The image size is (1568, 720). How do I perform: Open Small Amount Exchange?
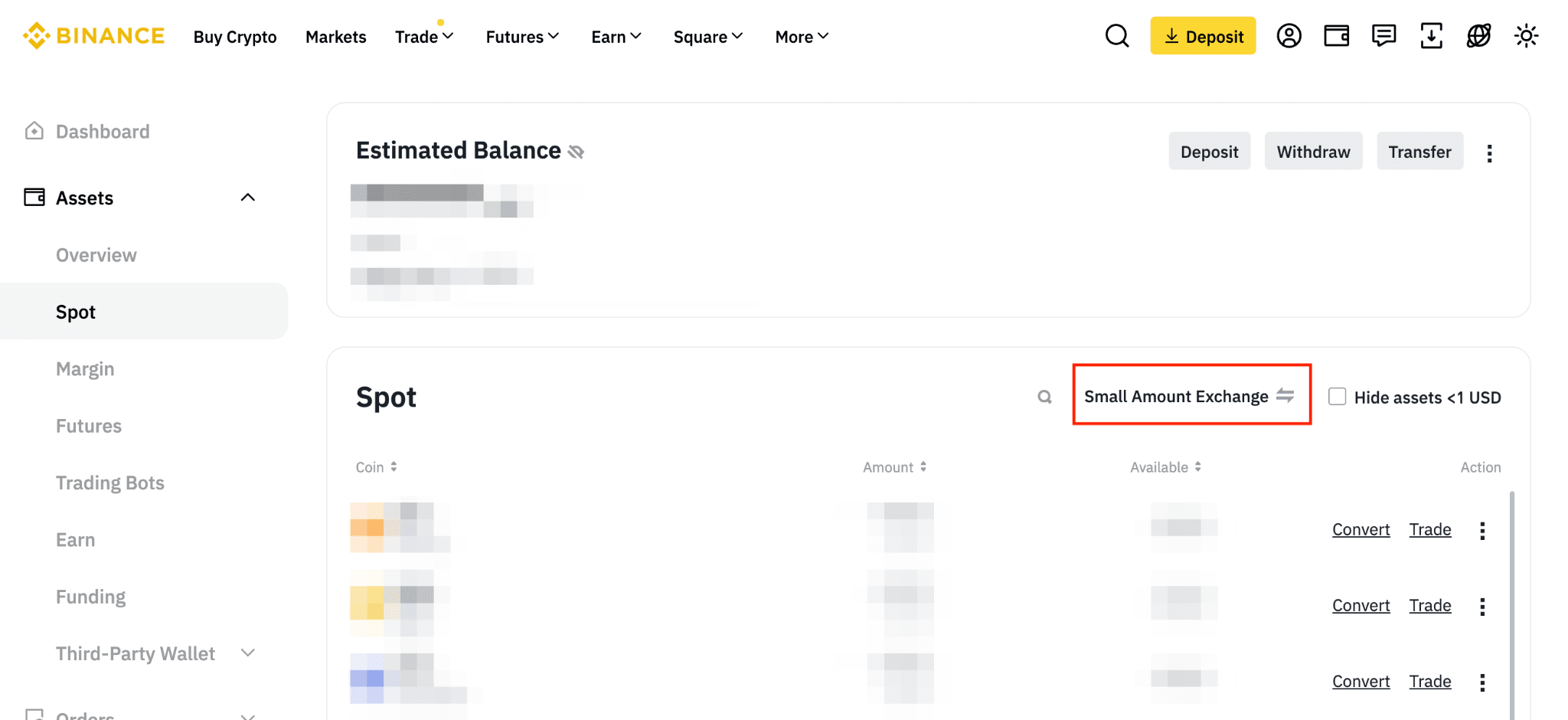(x=1191, y=396)
